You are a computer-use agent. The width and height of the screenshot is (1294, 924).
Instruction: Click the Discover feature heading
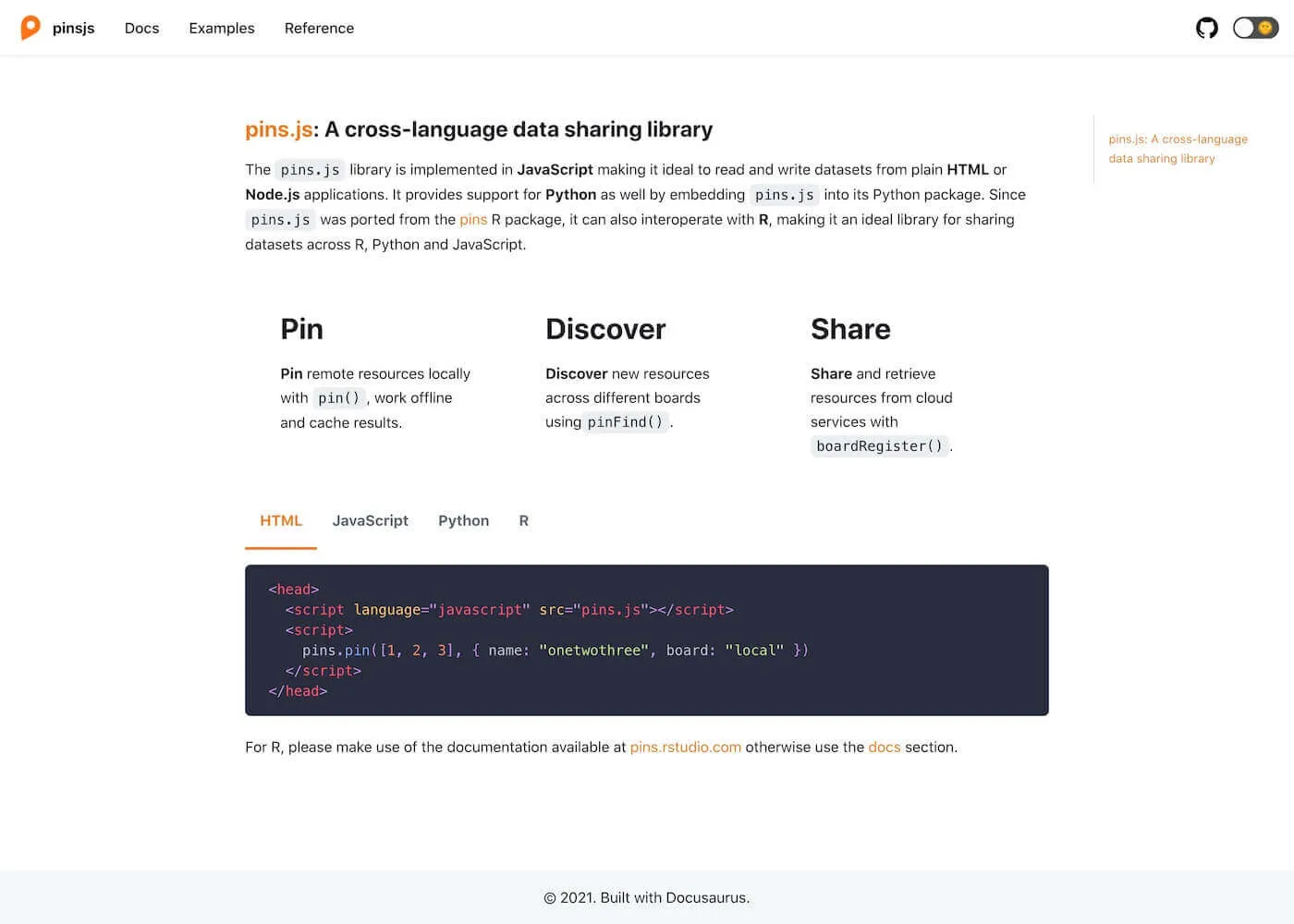coord(605,329)
